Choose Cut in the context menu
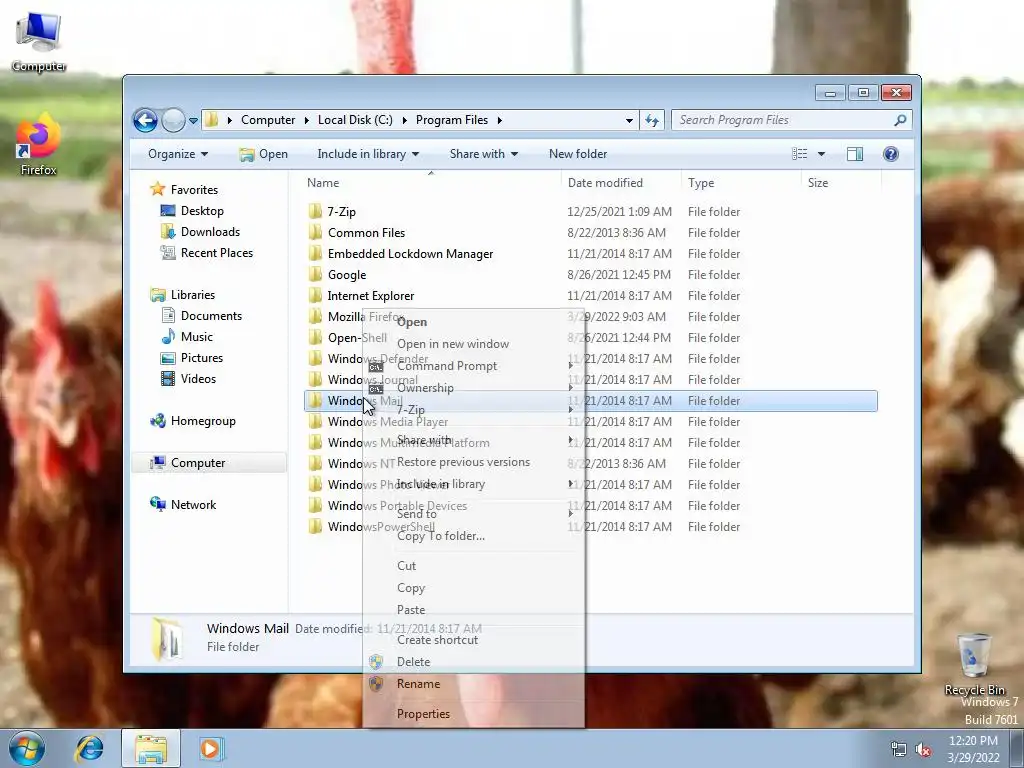 pos(406,566)
